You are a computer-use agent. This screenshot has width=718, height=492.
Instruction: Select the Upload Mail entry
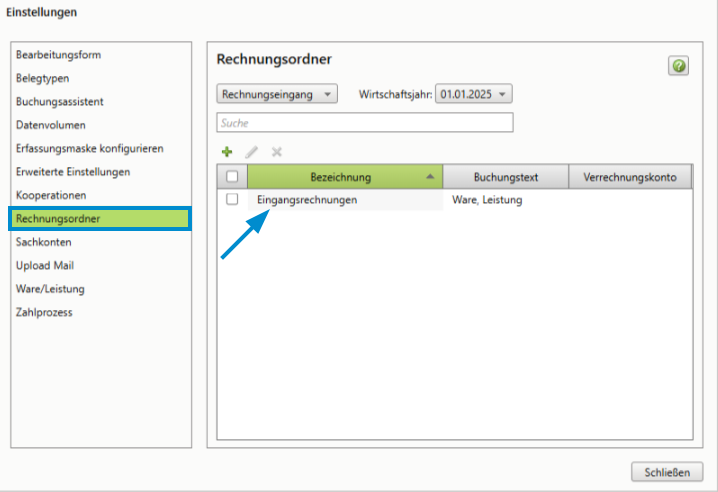point(45,266)
